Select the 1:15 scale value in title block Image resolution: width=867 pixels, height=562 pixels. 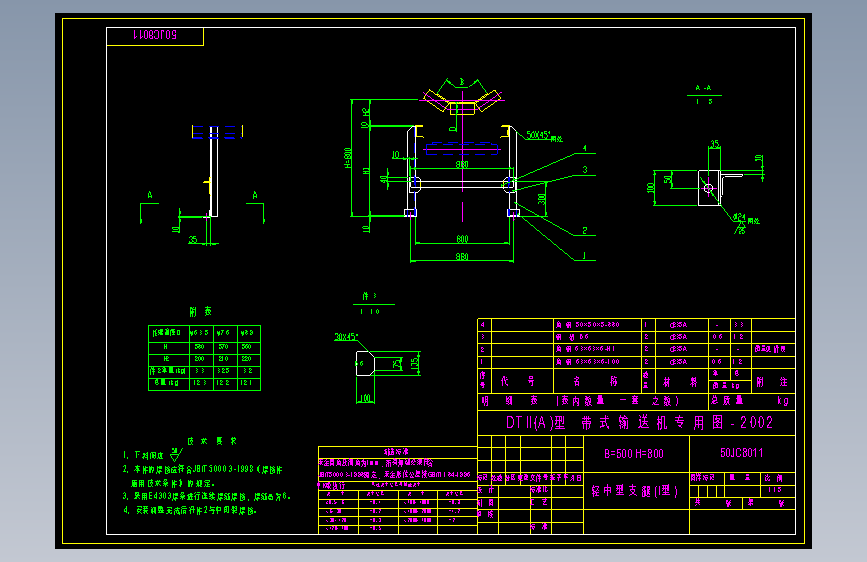coord(774,490)
